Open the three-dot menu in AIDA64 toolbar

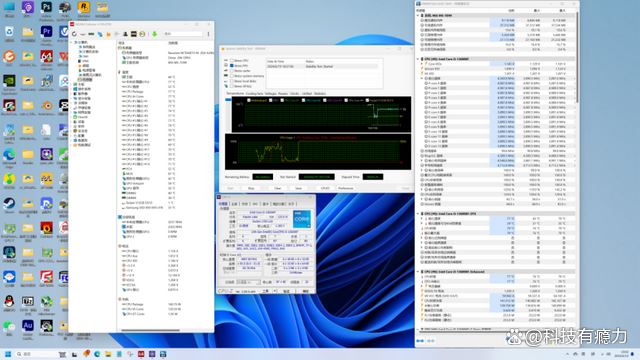tap(208, 34)
